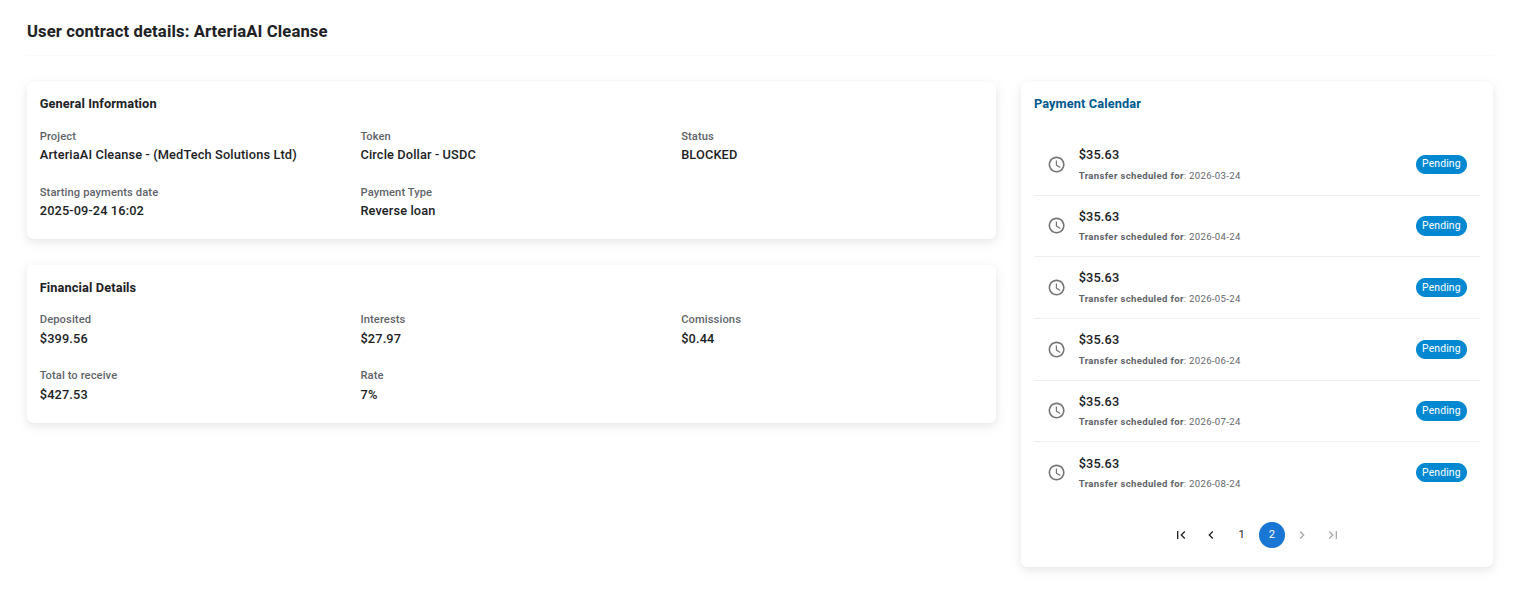Click the Pending badge for 2026-08-24
Viewport: 1514px width, 595px height.
tap(1441, 472)
